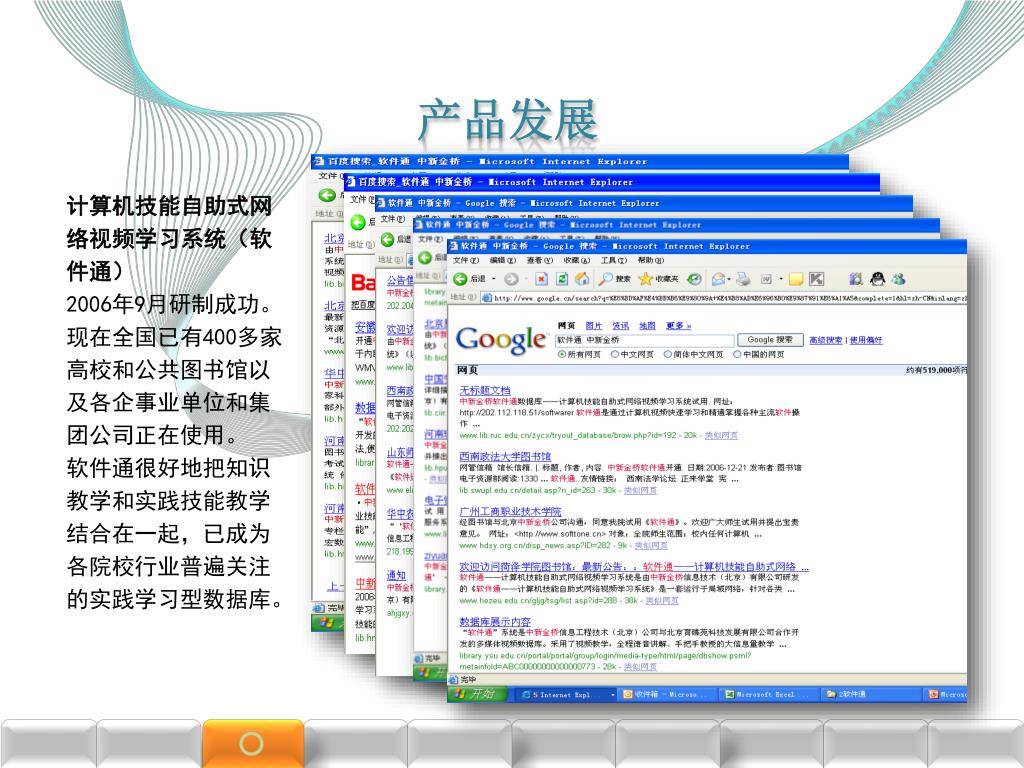The image size is (1024, 768).
Task: Click the Google 搜索 button
Action: tap(769, 340)
